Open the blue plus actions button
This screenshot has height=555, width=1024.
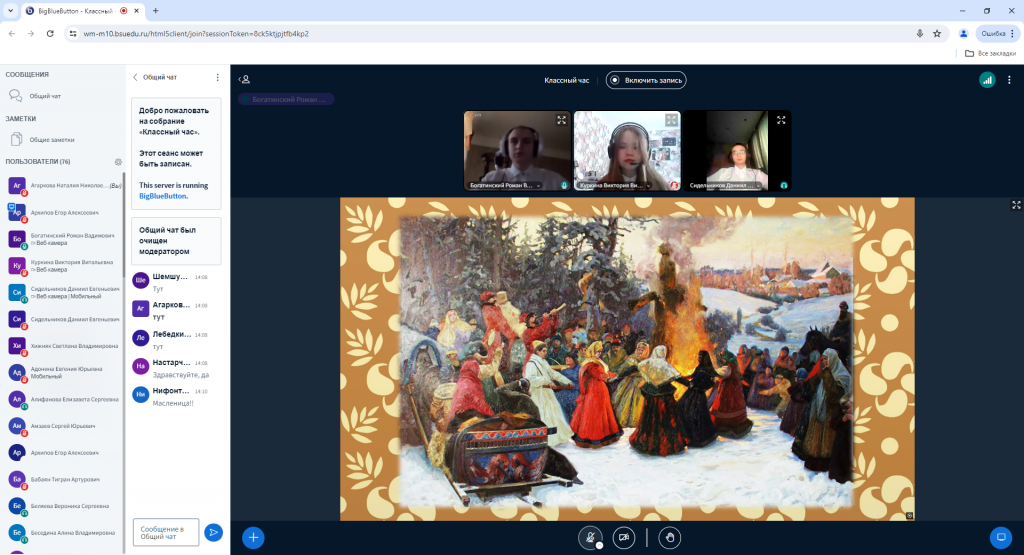[253, 537]
